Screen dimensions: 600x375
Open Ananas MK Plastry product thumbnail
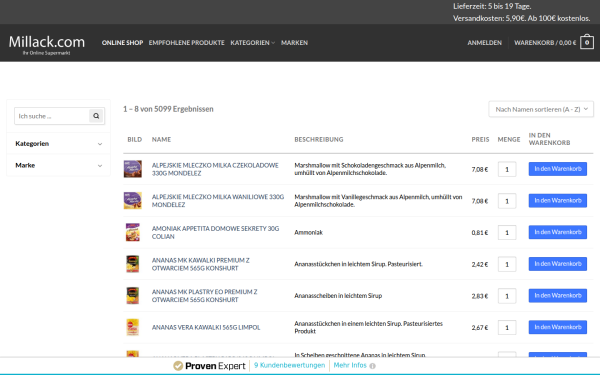tap(133, 296)
